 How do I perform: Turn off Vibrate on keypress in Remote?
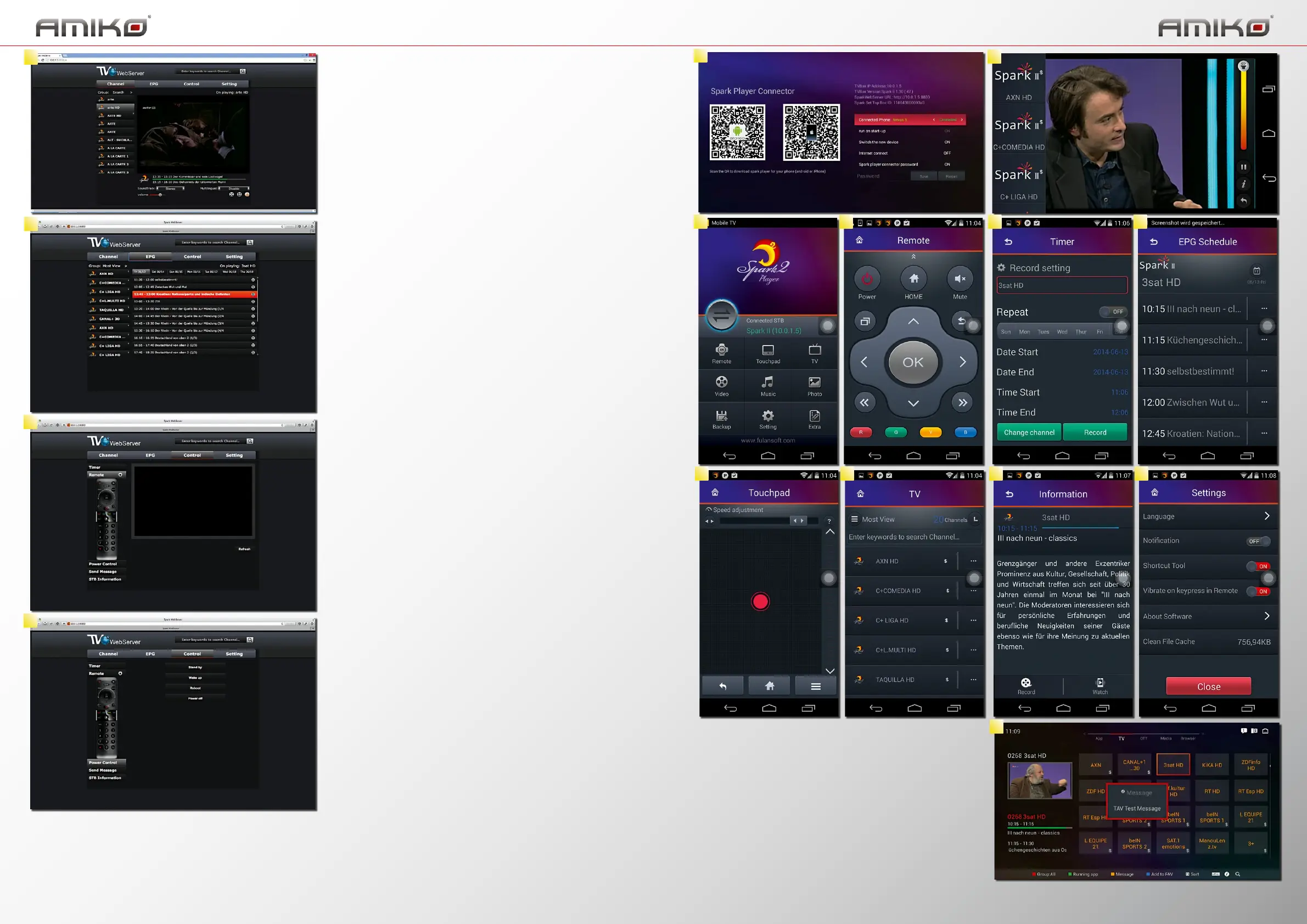1258,591
